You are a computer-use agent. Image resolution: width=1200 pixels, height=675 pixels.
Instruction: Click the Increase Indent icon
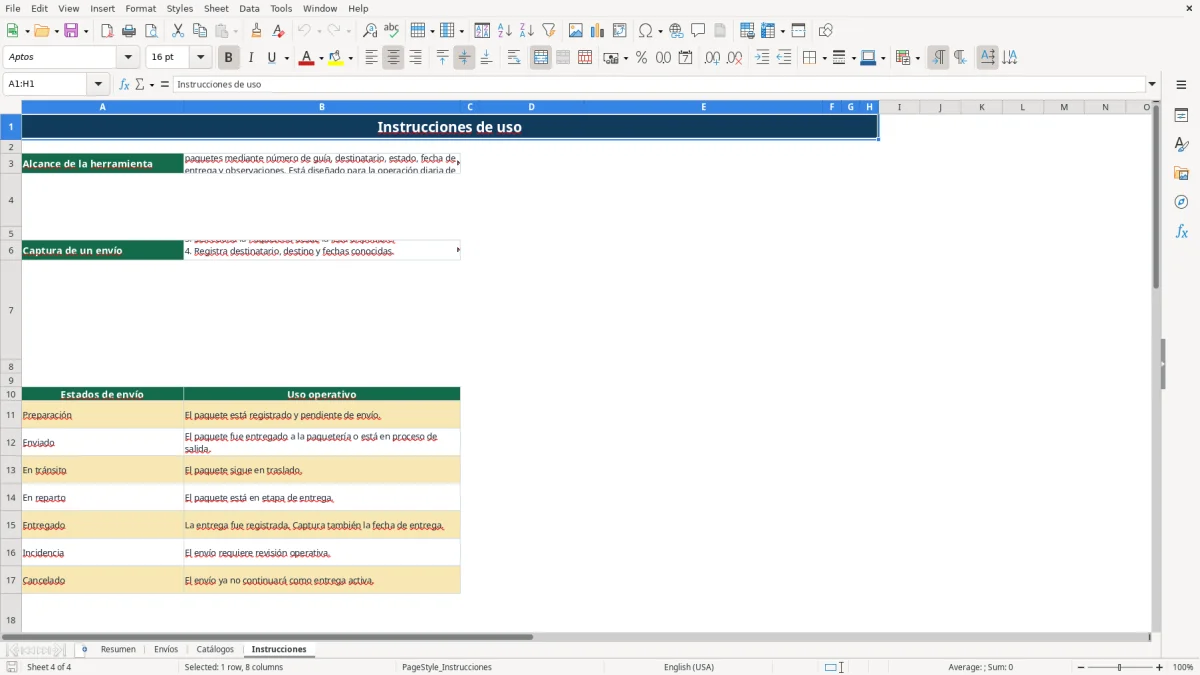762,58
